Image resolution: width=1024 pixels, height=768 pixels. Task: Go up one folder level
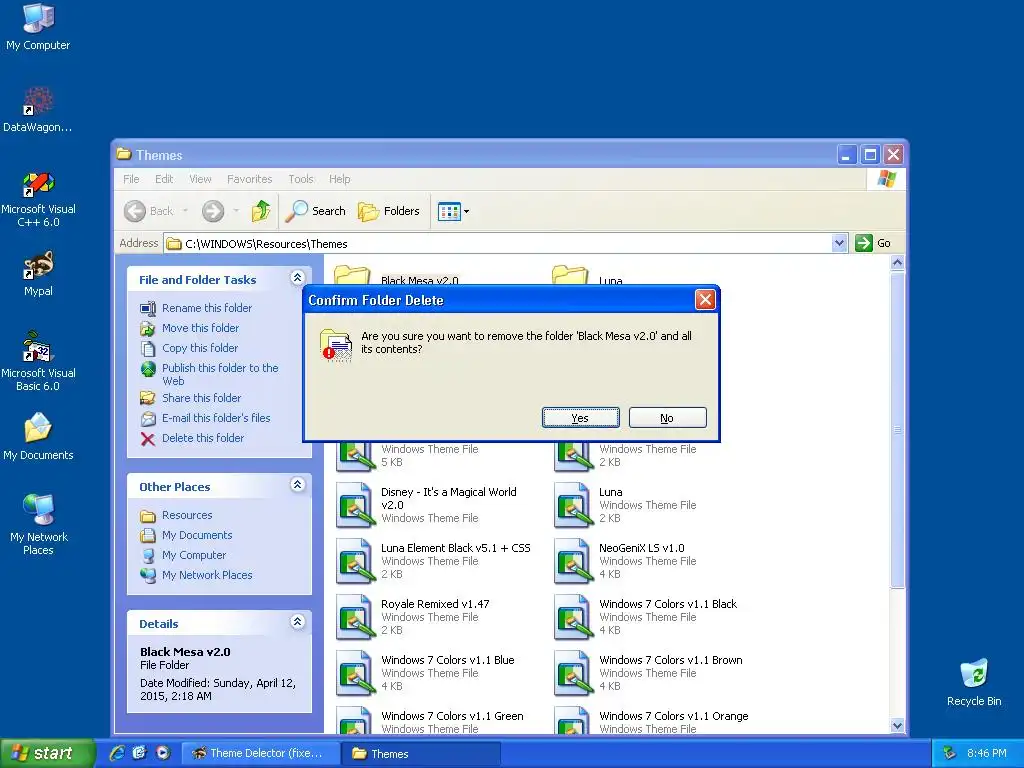[x=261, y=211]
